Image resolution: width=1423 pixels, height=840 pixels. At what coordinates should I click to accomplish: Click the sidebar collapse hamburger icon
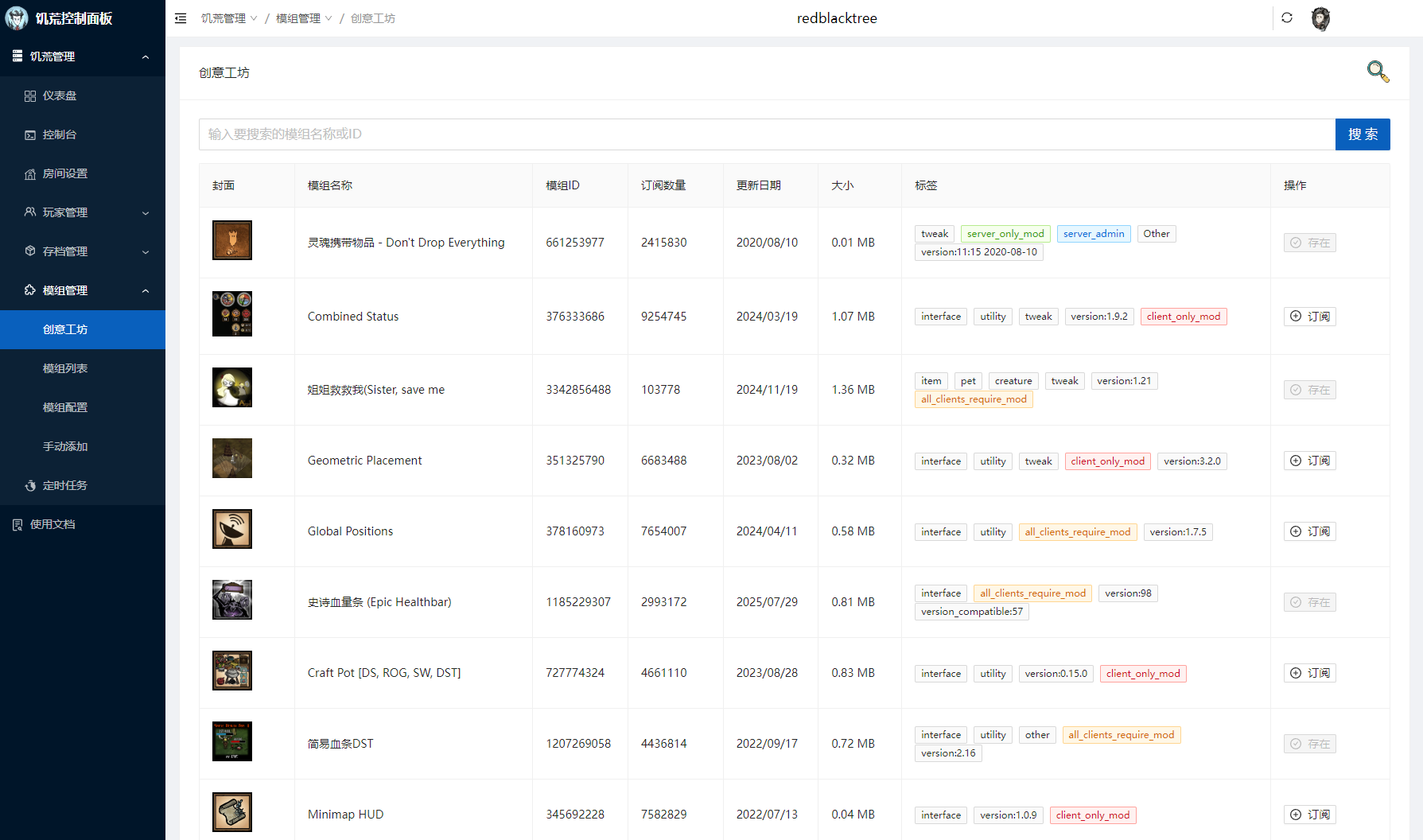point(181,18)
